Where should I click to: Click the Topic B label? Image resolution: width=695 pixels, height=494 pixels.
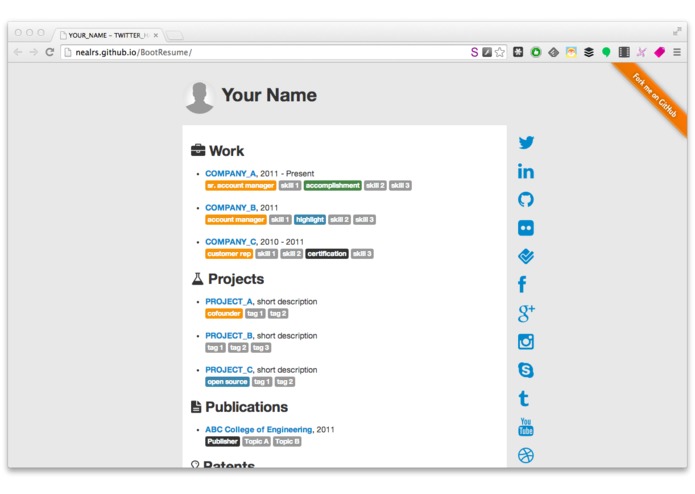tap(287, 441)
